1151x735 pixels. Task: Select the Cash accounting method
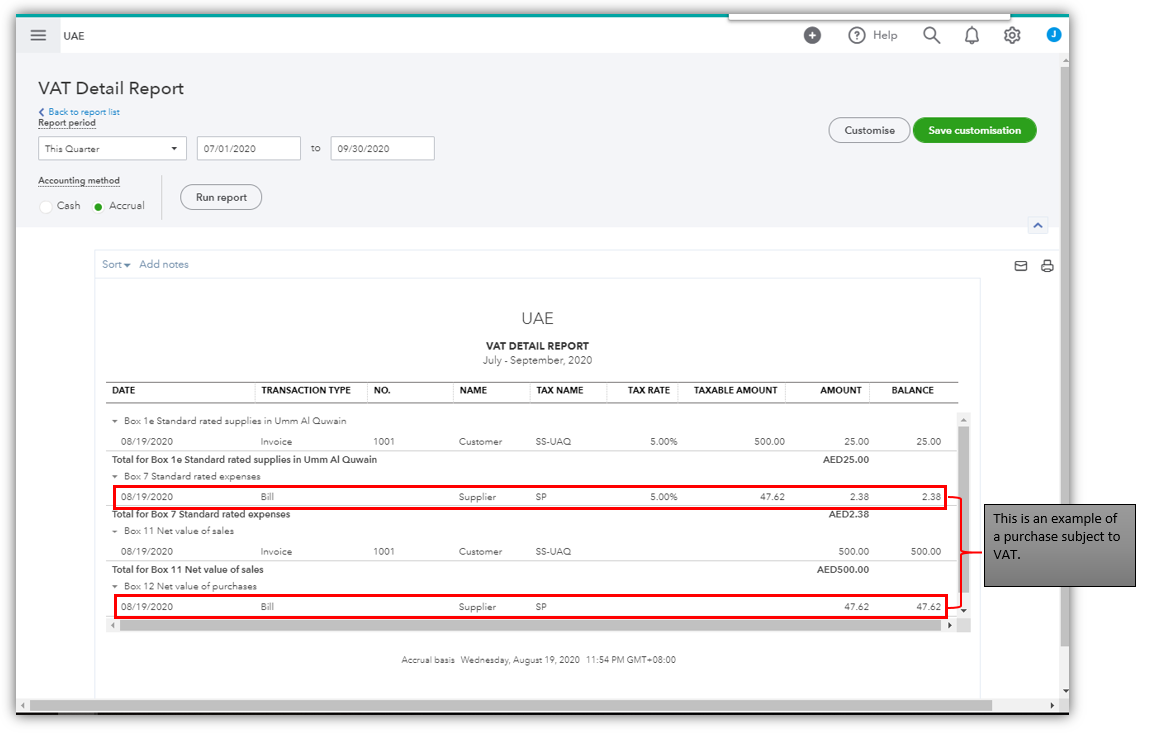click(46, 206)
